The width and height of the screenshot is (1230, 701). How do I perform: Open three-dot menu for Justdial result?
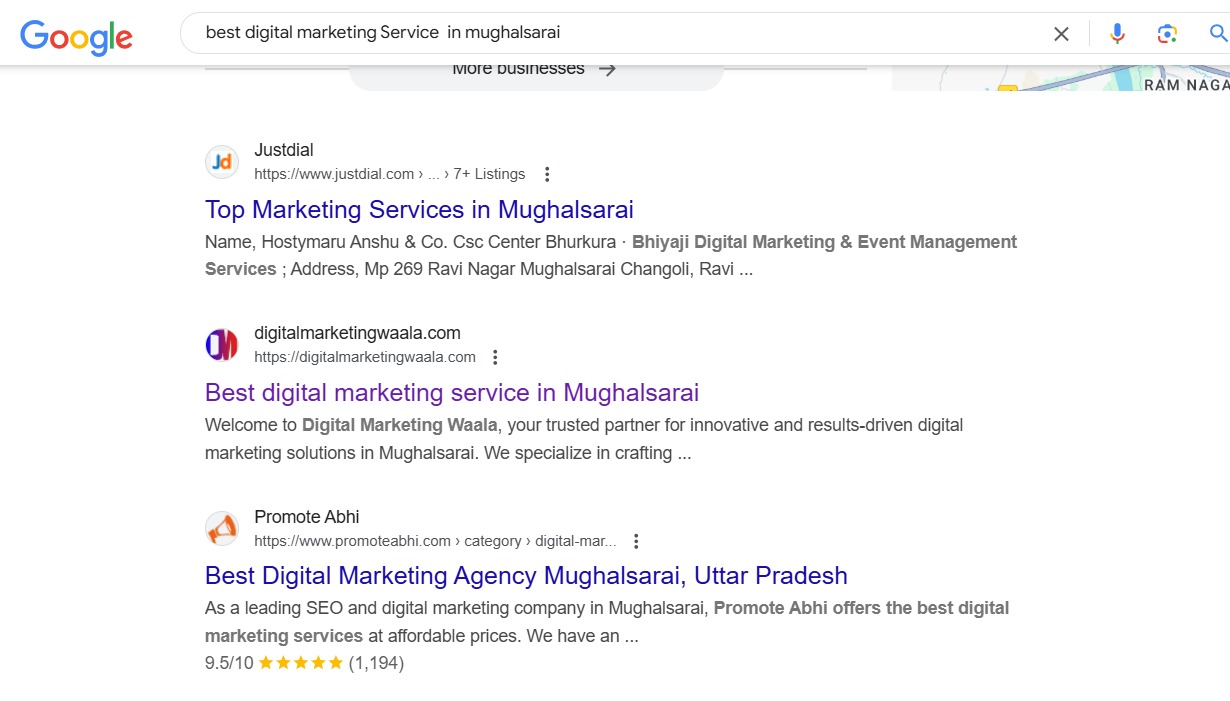point(547,175)
